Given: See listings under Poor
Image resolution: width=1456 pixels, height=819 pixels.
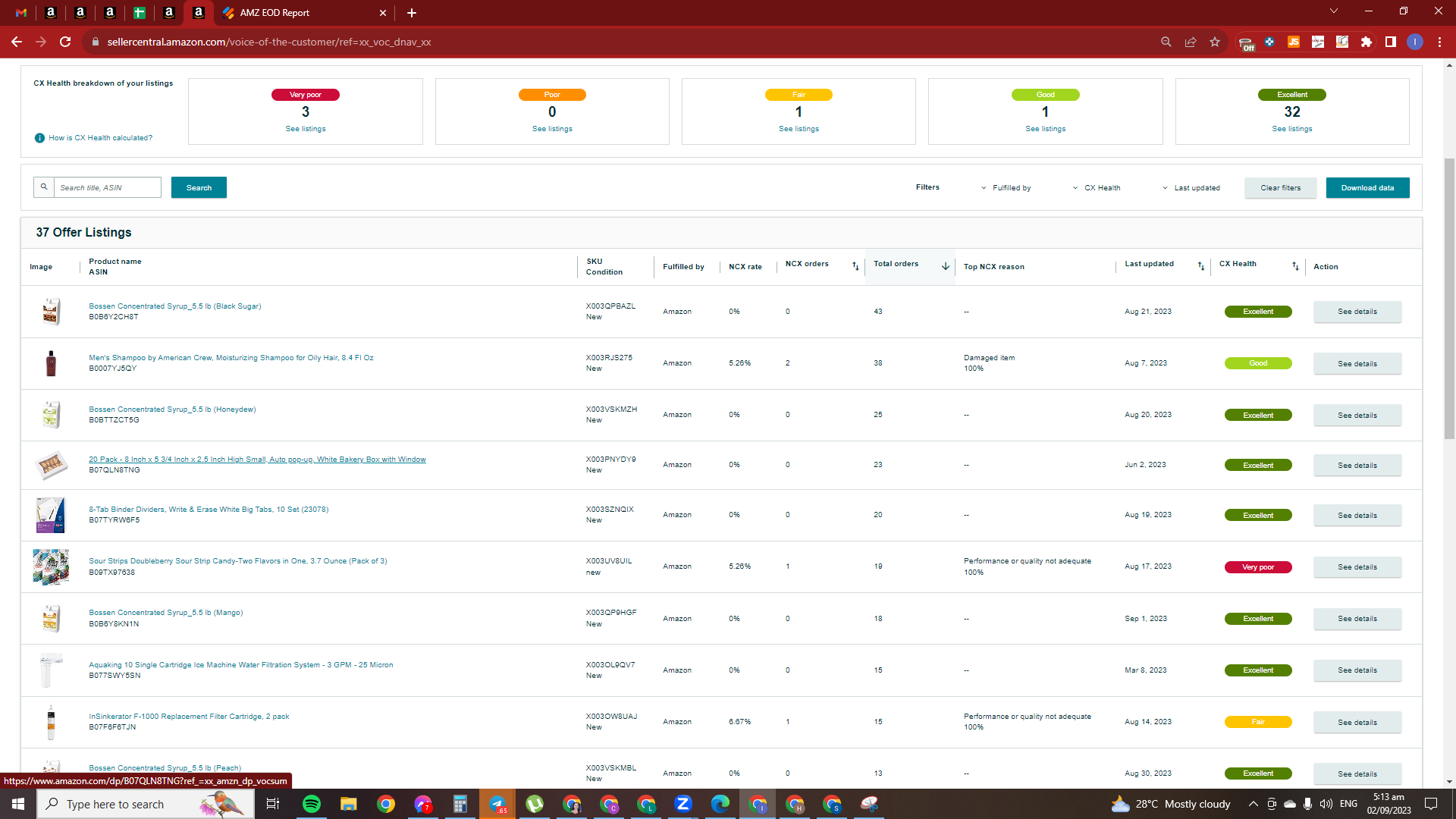Looking at the screenshot, I should [552, 129].
